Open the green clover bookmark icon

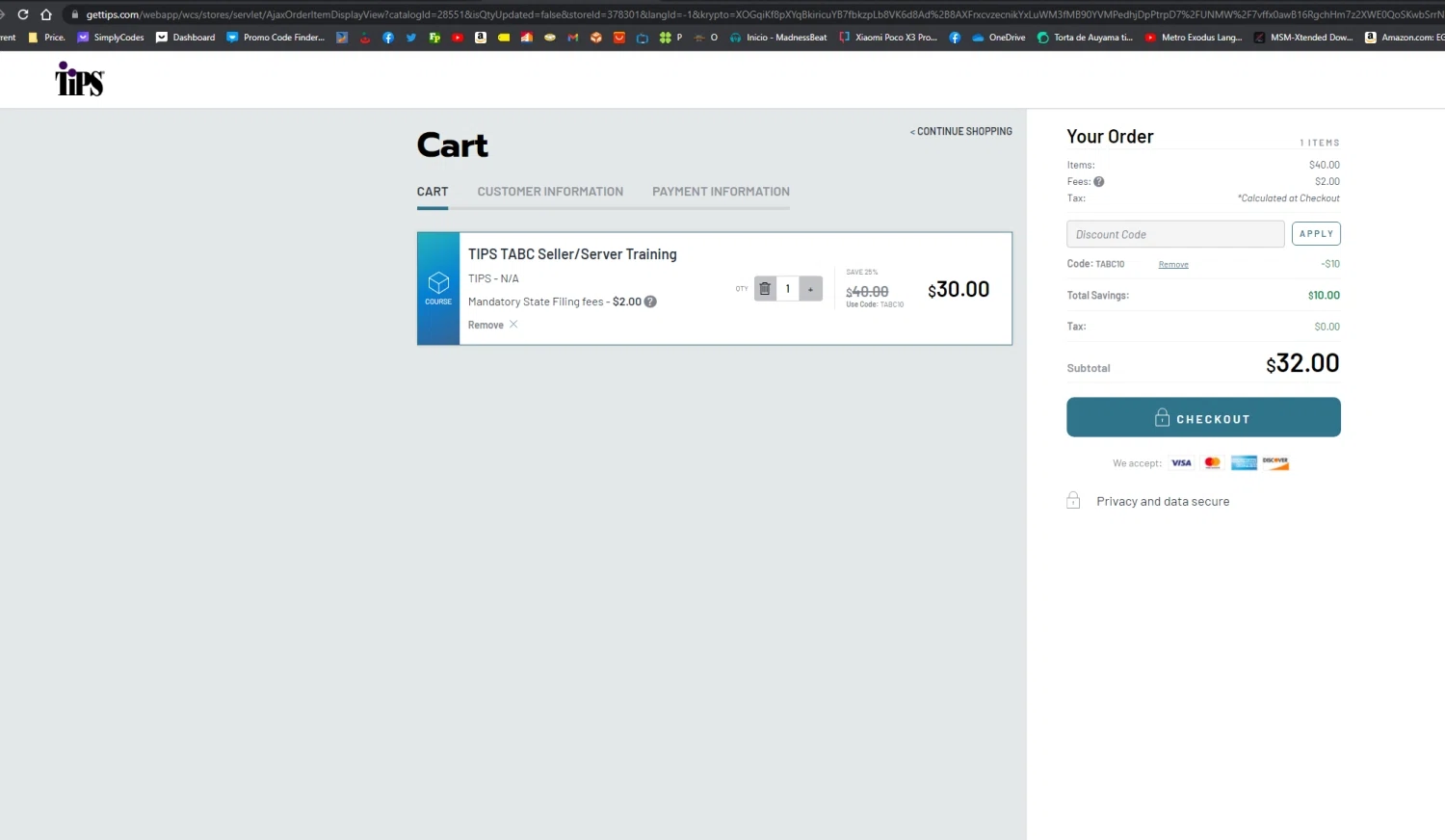(x=666, y=38)
